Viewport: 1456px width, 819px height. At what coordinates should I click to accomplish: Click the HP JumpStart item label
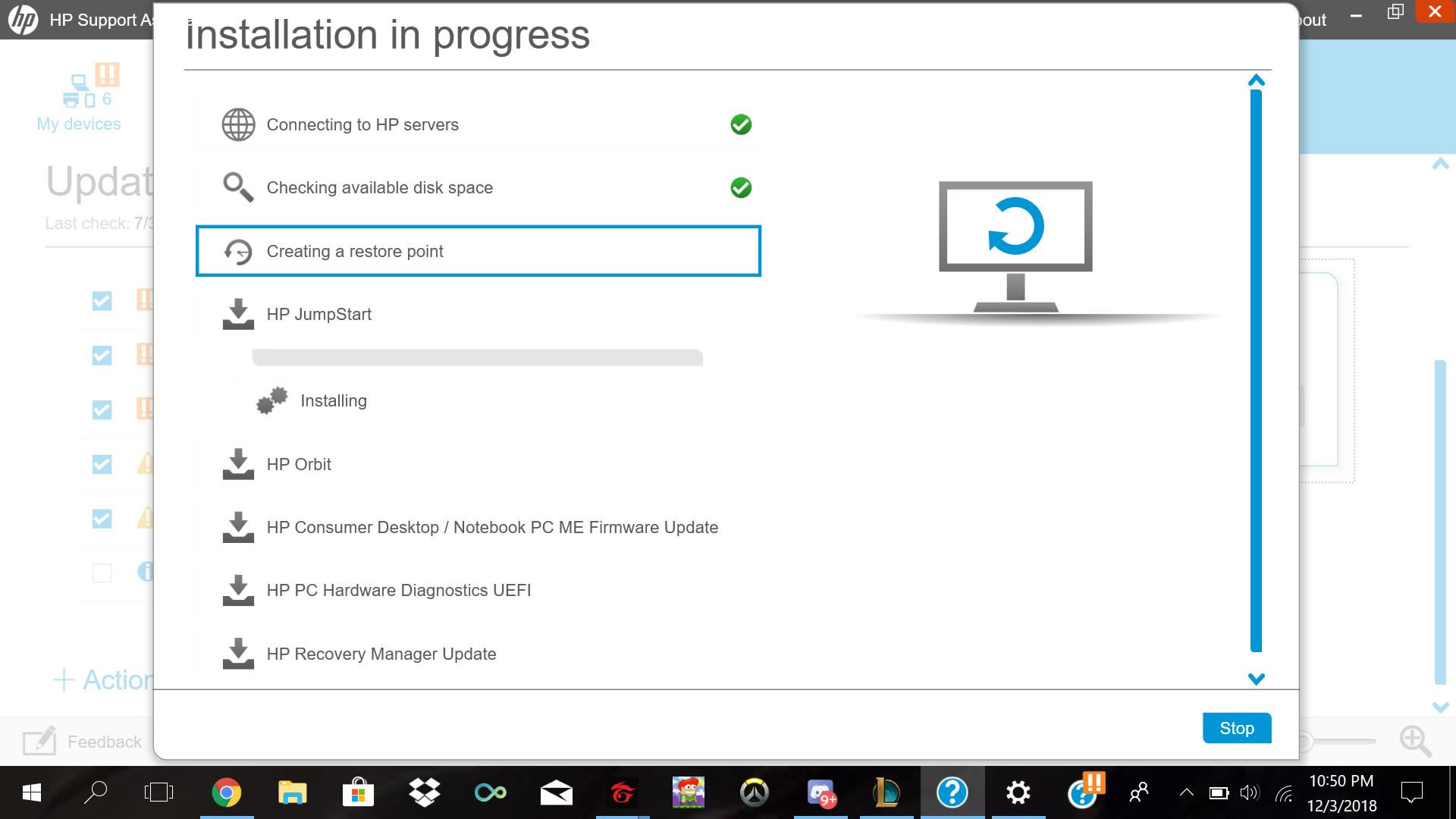pyautogui.click(x=319, y=314)
